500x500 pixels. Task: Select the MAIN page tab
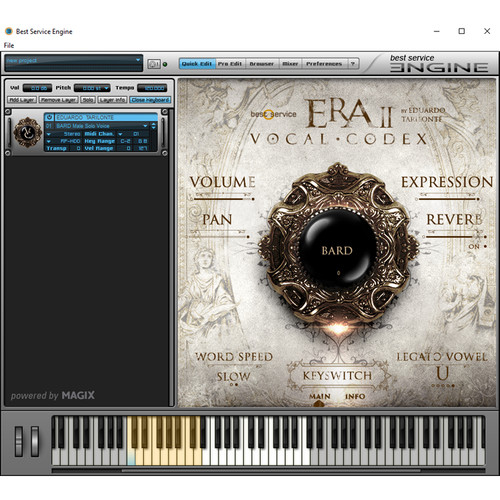(x=320, y=396)
